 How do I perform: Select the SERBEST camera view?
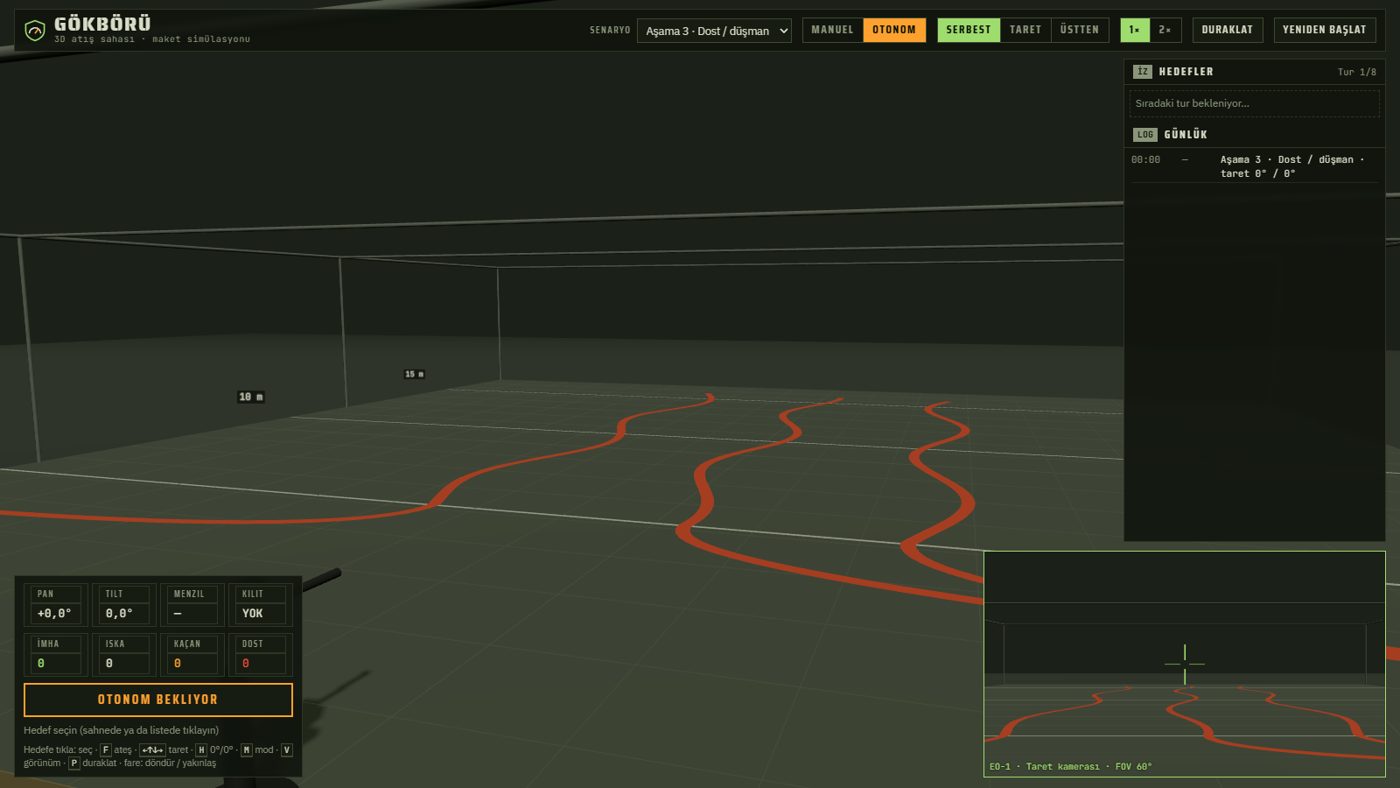(x=969, y=30)
